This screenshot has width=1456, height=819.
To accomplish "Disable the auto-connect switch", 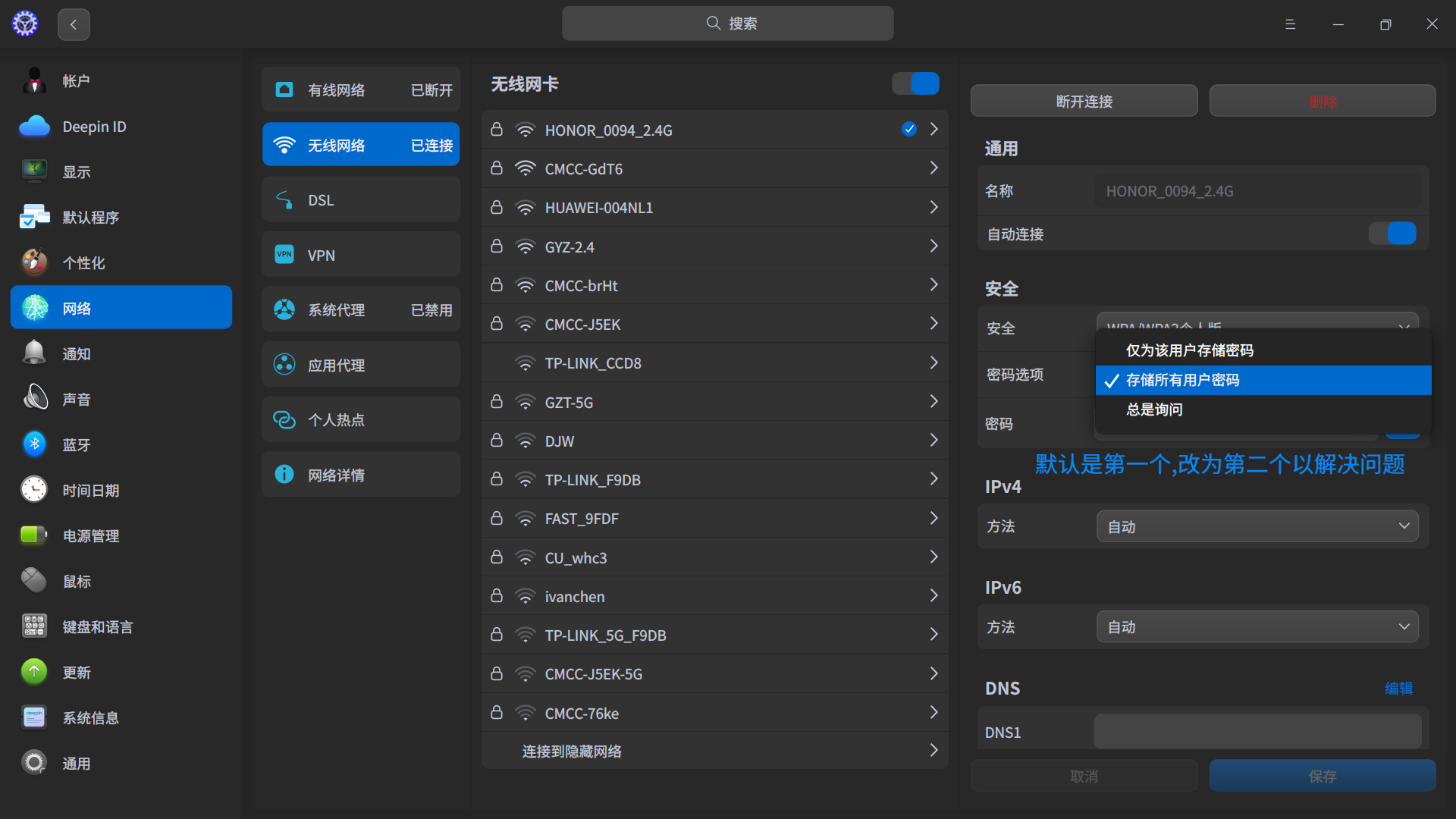I will 1392,234.
